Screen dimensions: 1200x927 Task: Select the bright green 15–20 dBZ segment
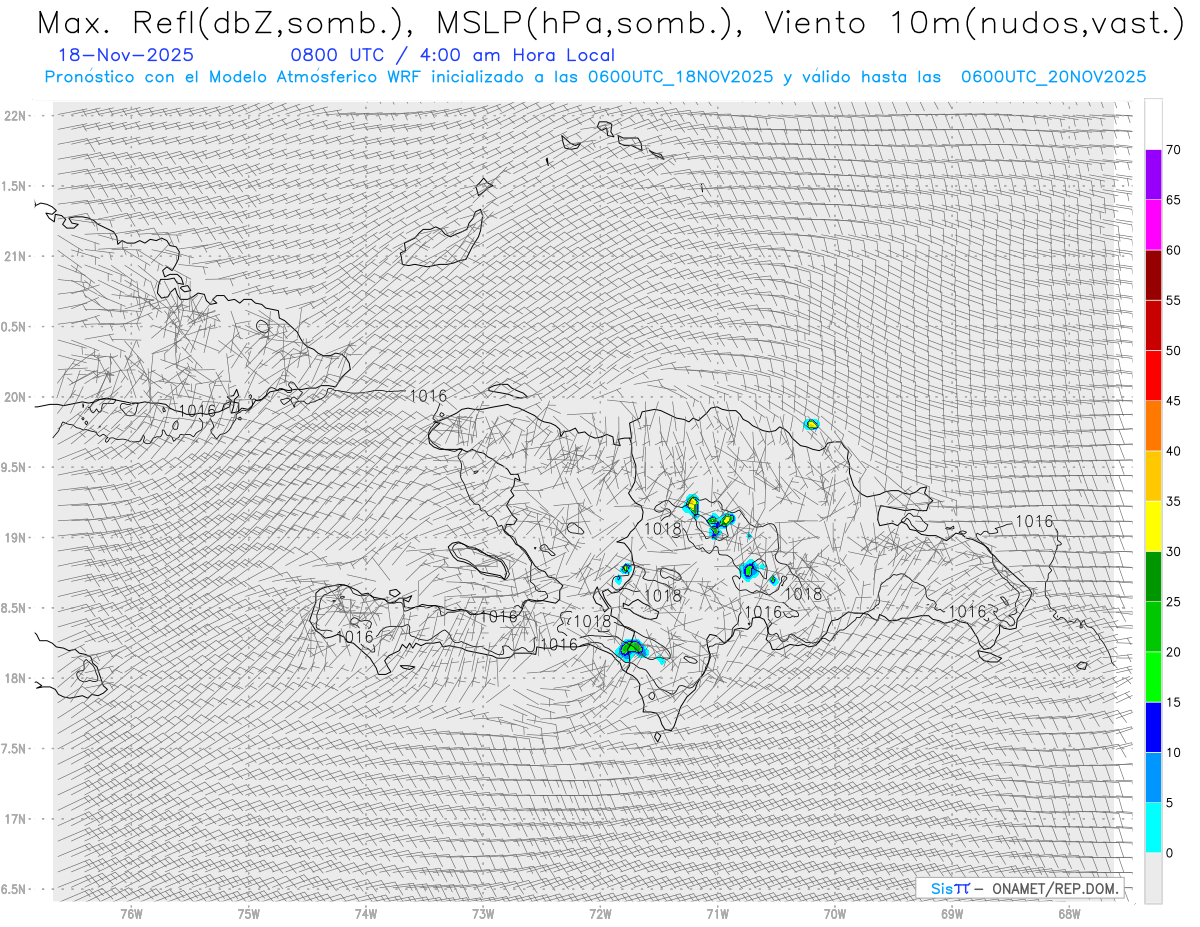point(1153,677)
